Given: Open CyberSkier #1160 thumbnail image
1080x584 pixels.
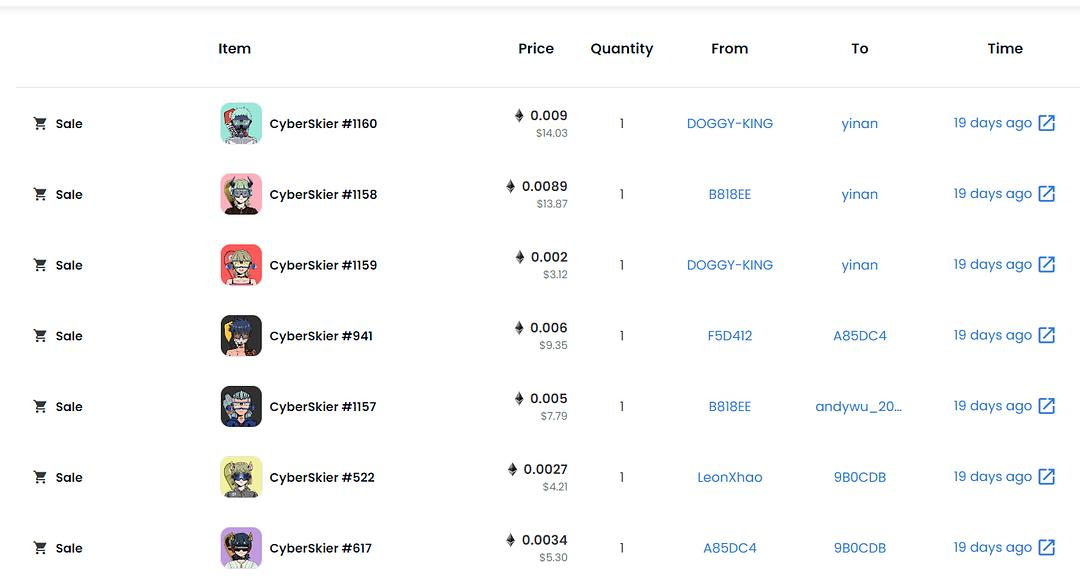Looking at the screenshot, I should coord(241,124).
